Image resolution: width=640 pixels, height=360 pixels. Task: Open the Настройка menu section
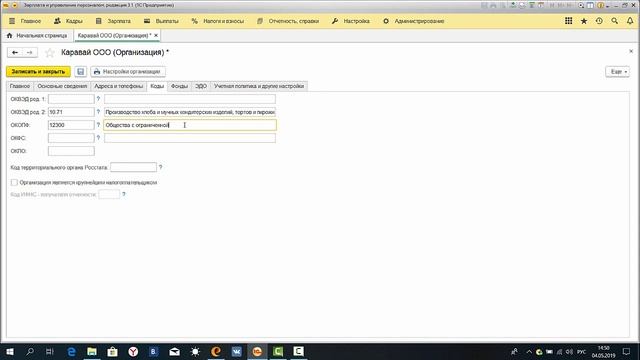(x=351, y=21)
